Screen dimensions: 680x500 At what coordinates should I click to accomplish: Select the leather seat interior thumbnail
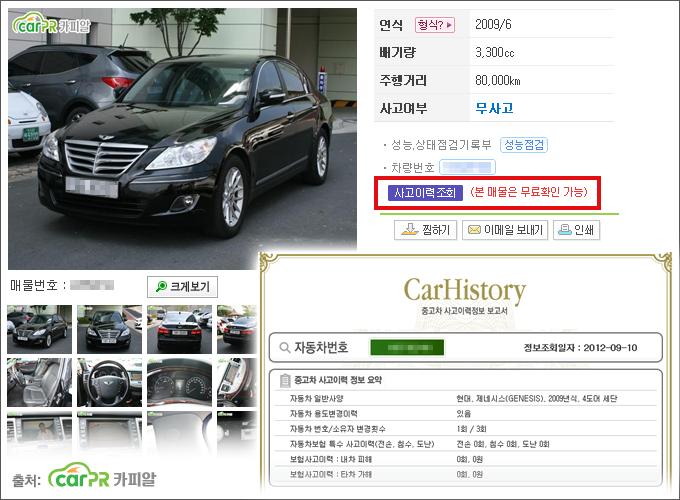point(39,382)
